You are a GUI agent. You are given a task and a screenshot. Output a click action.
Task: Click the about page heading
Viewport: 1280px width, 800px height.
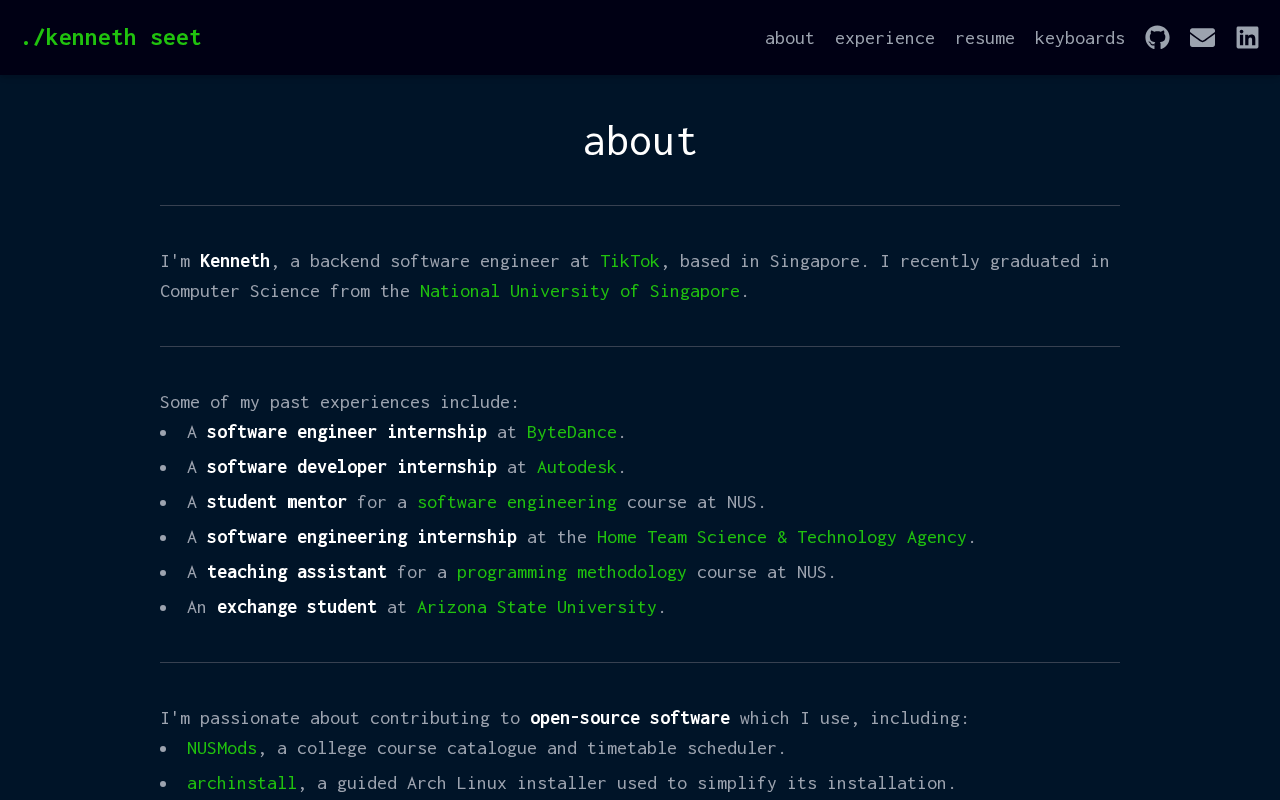(639, 141)
